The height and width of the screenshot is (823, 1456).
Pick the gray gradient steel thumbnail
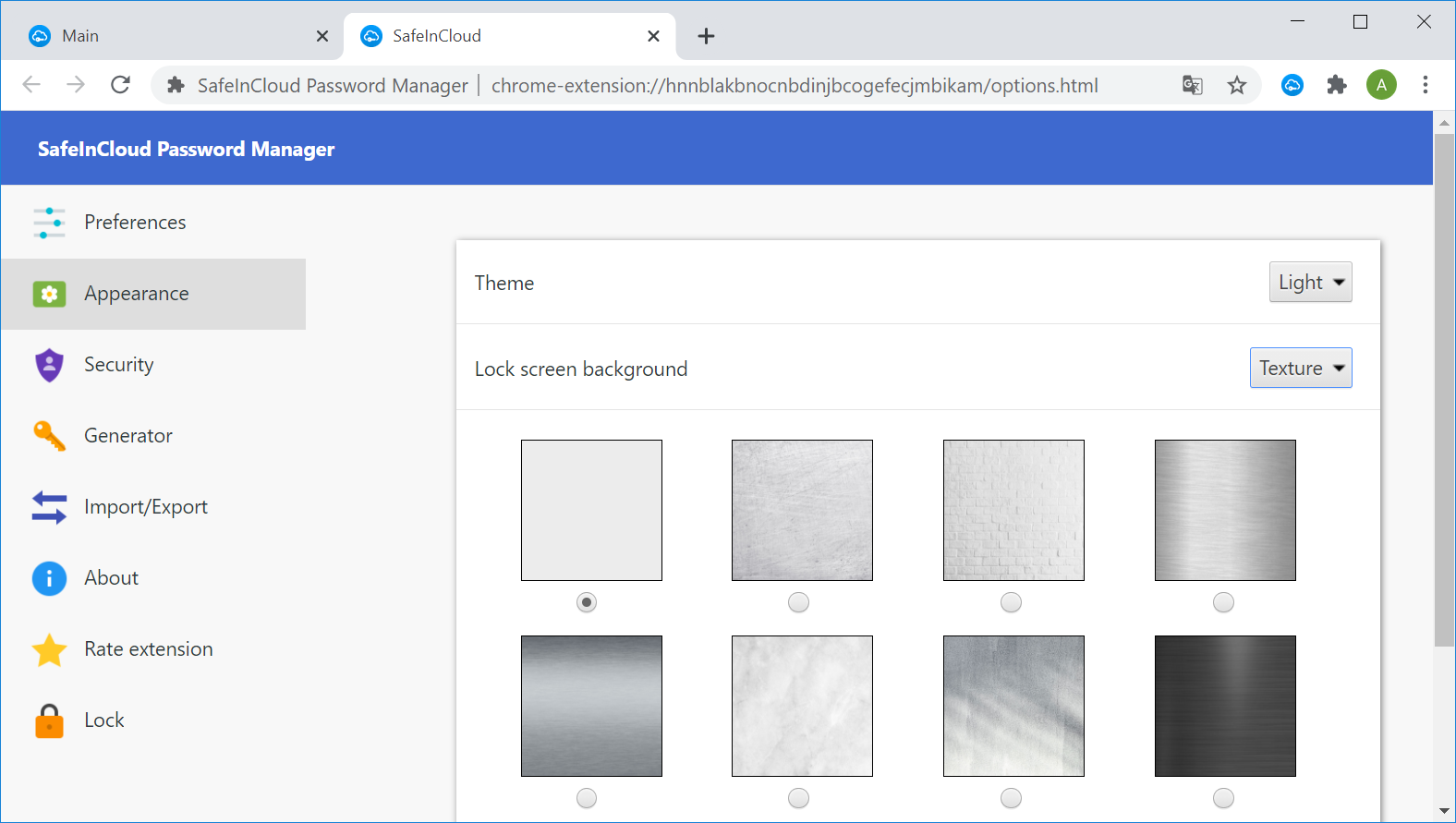[x=591, y=706]
